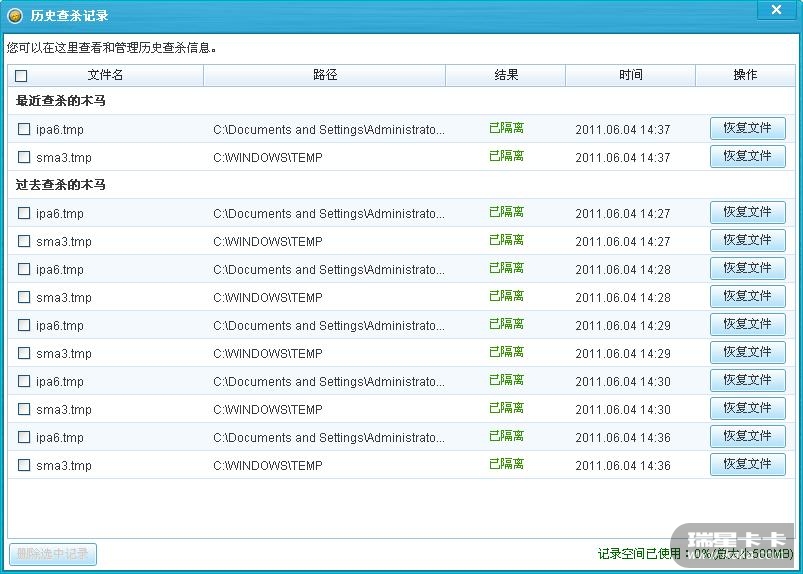This screenshot has width=803, height=574.
Task: Click the round icon in the title bar
Action: click(x=15, y=16)
